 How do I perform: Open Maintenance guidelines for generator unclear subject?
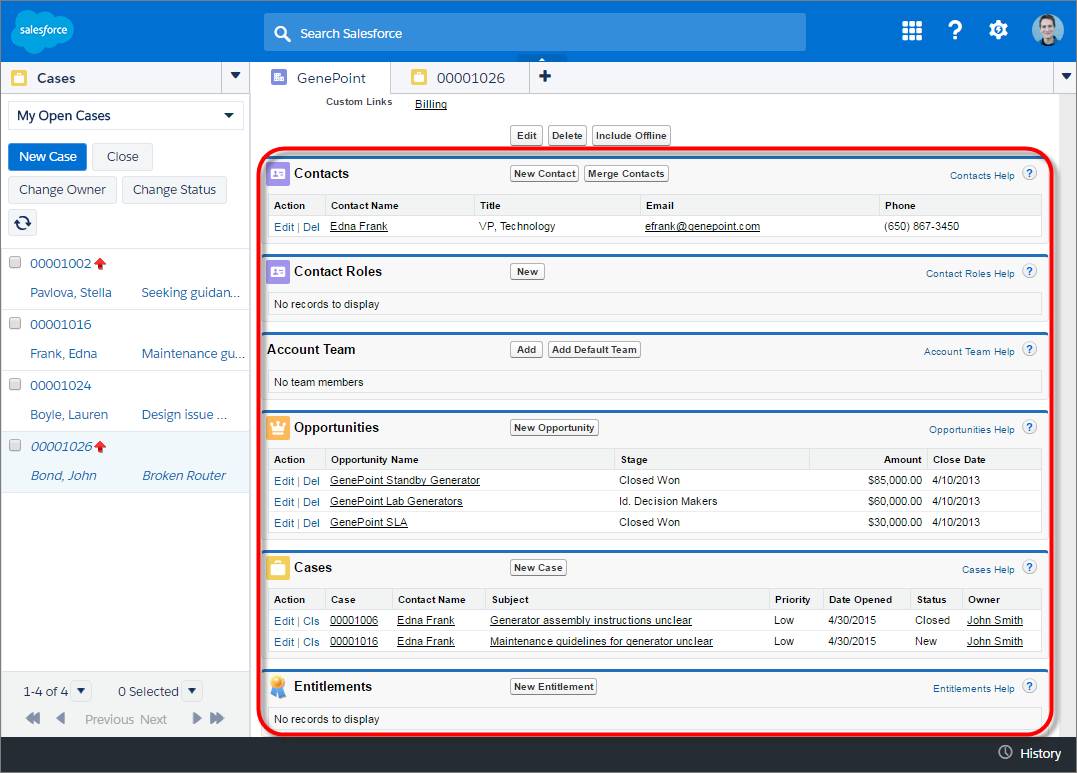click(x=601, y=641)
